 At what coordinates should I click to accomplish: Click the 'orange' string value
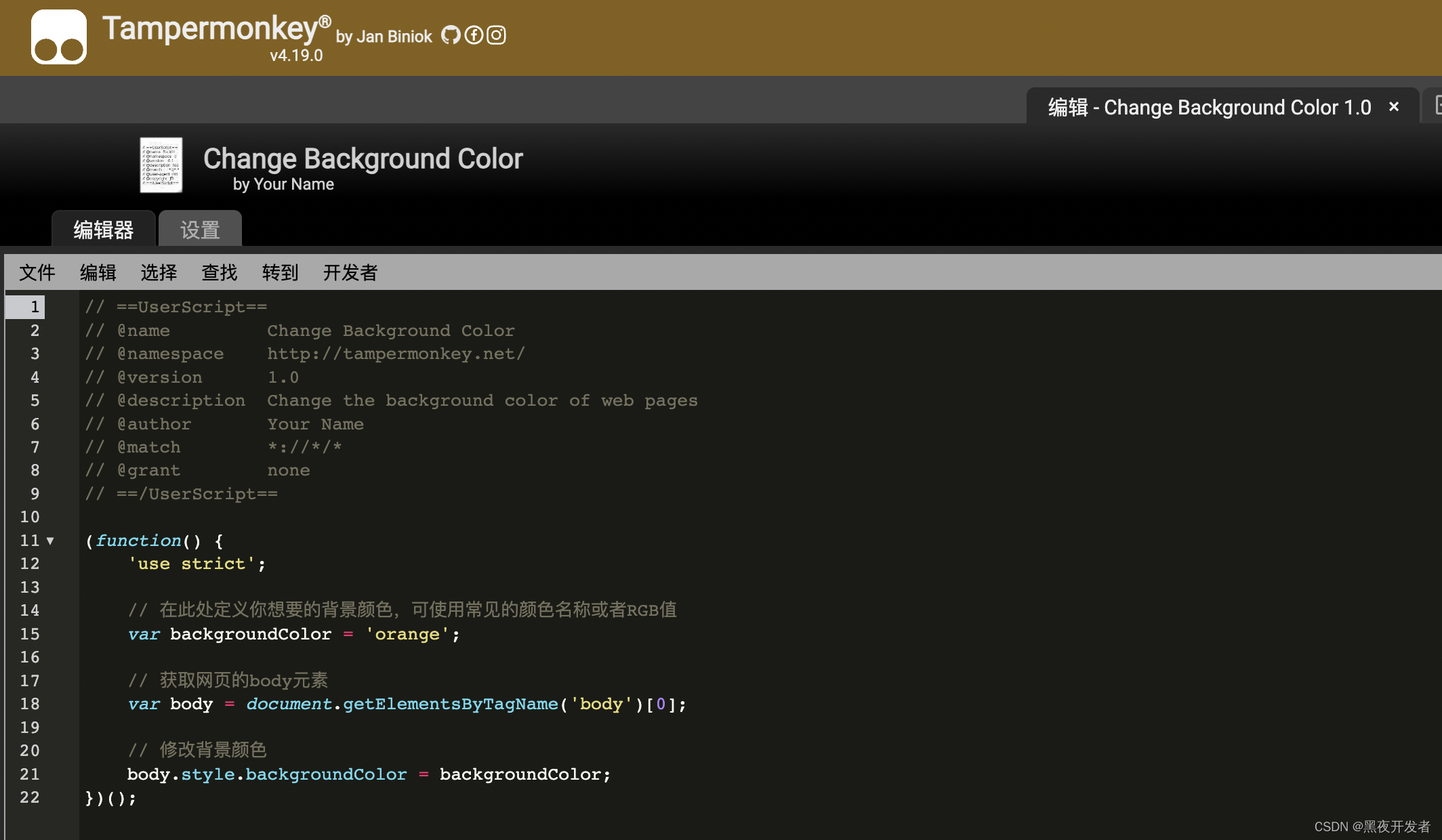(407, 634)
